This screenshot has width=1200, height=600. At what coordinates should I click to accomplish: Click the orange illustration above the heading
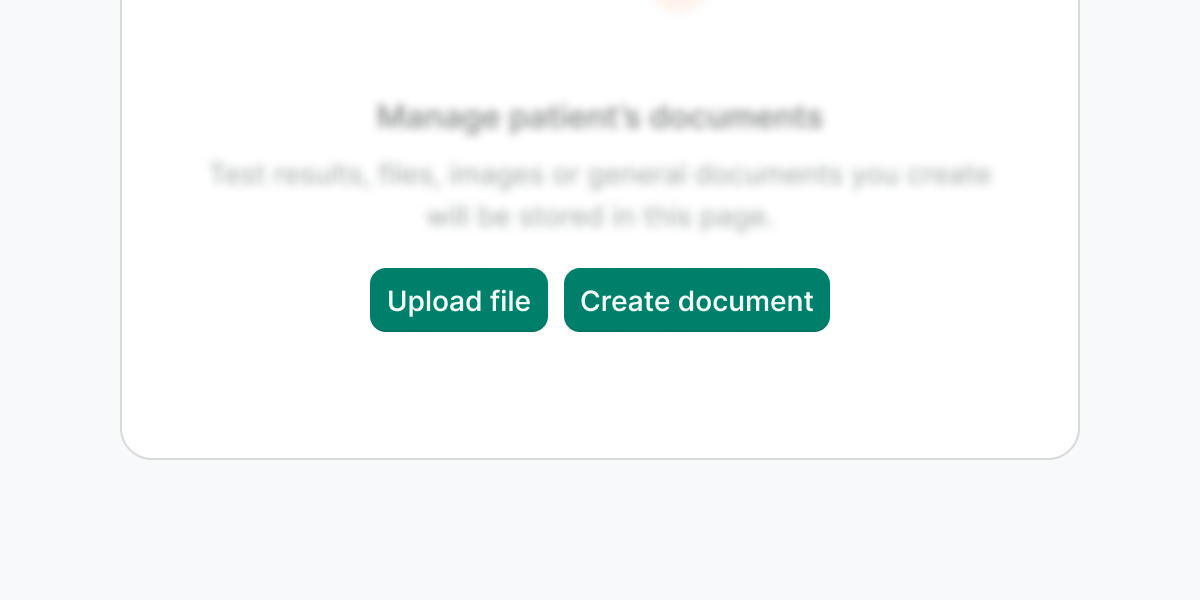680,5
